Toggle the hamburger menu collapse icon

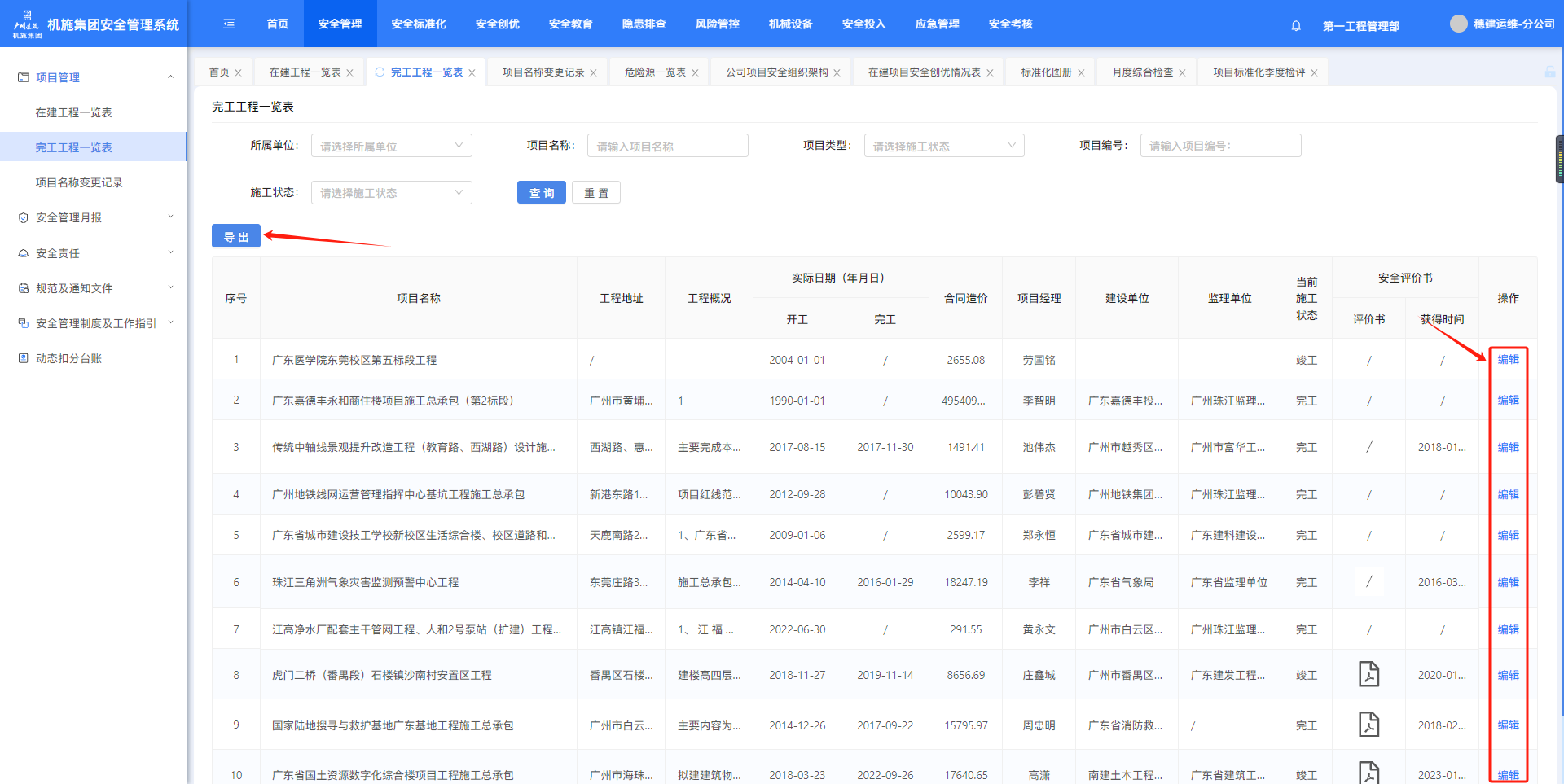[229, 24]
